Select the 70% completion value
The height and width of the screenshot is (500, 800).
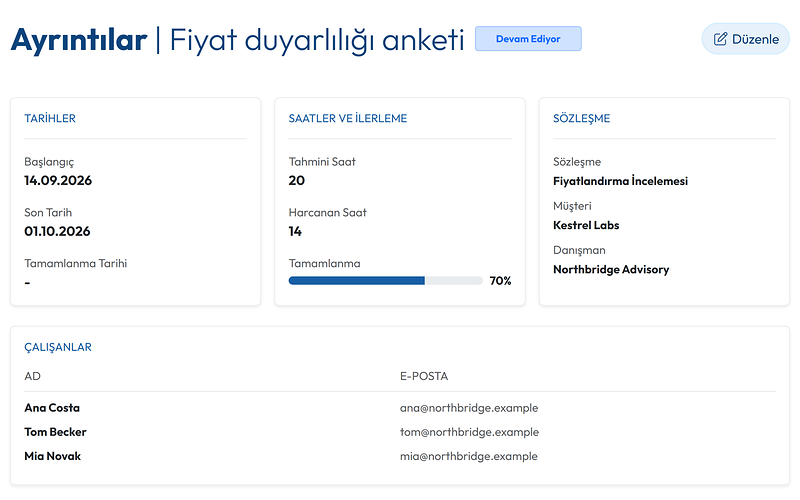tap(500, 281)
